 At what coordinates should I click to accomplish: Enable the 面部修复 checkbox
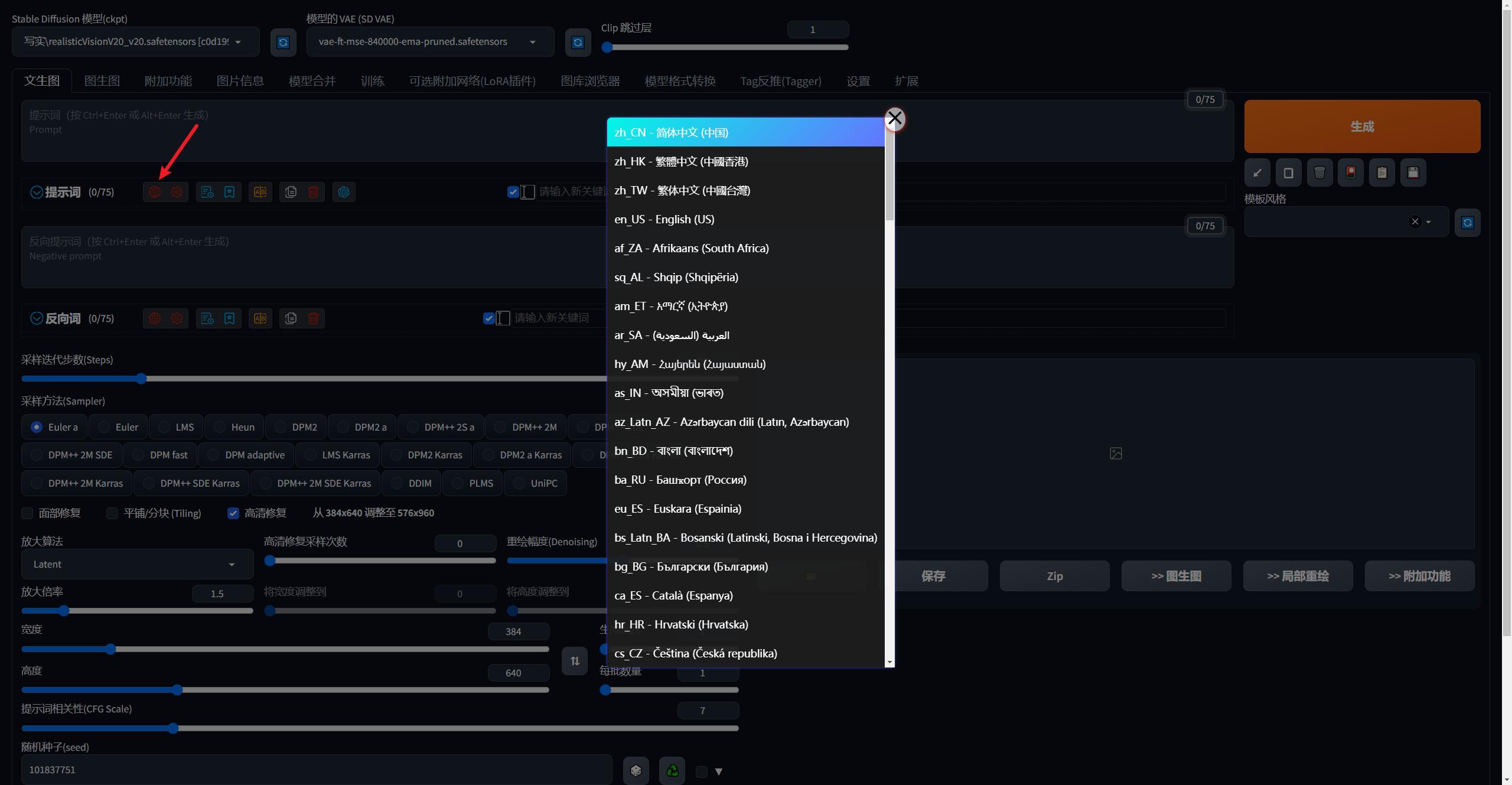tap(27, 513)
